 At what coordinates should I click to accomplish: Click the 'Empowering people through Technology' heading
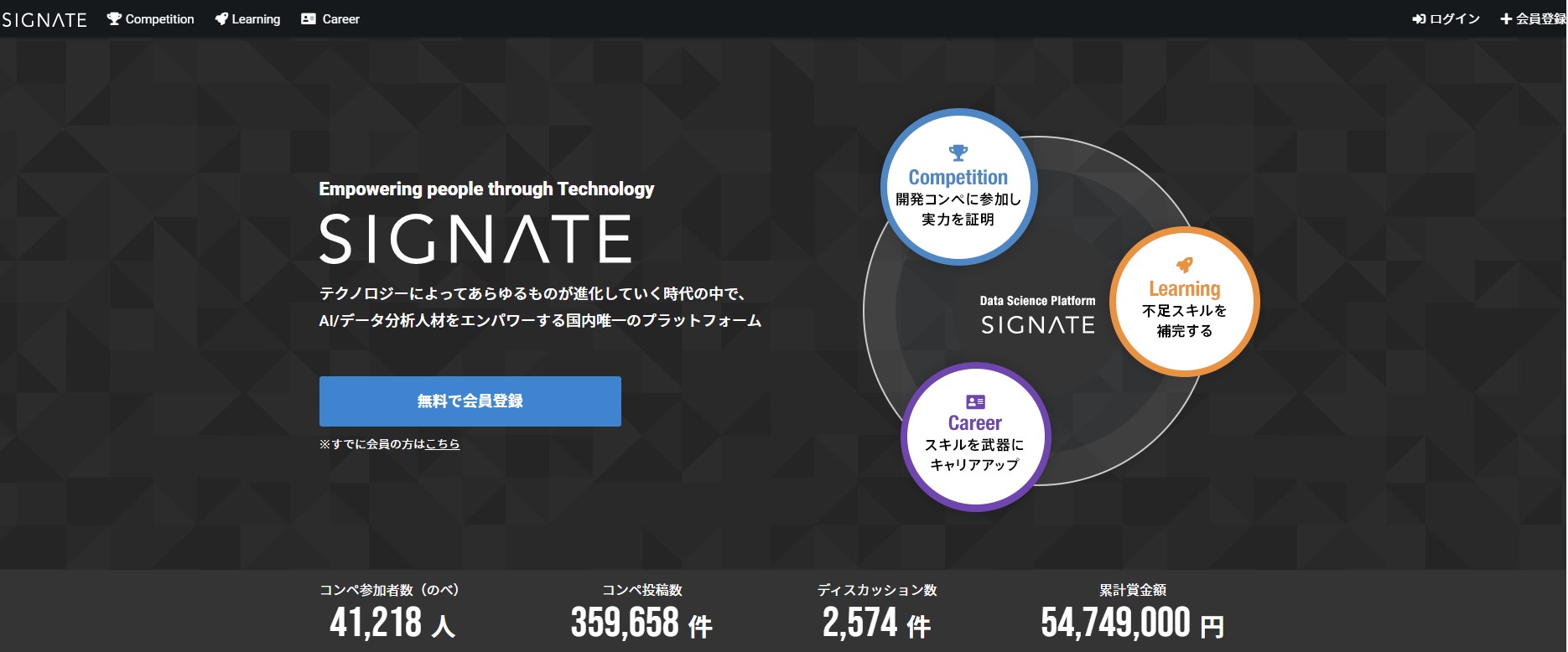point(486,189)
